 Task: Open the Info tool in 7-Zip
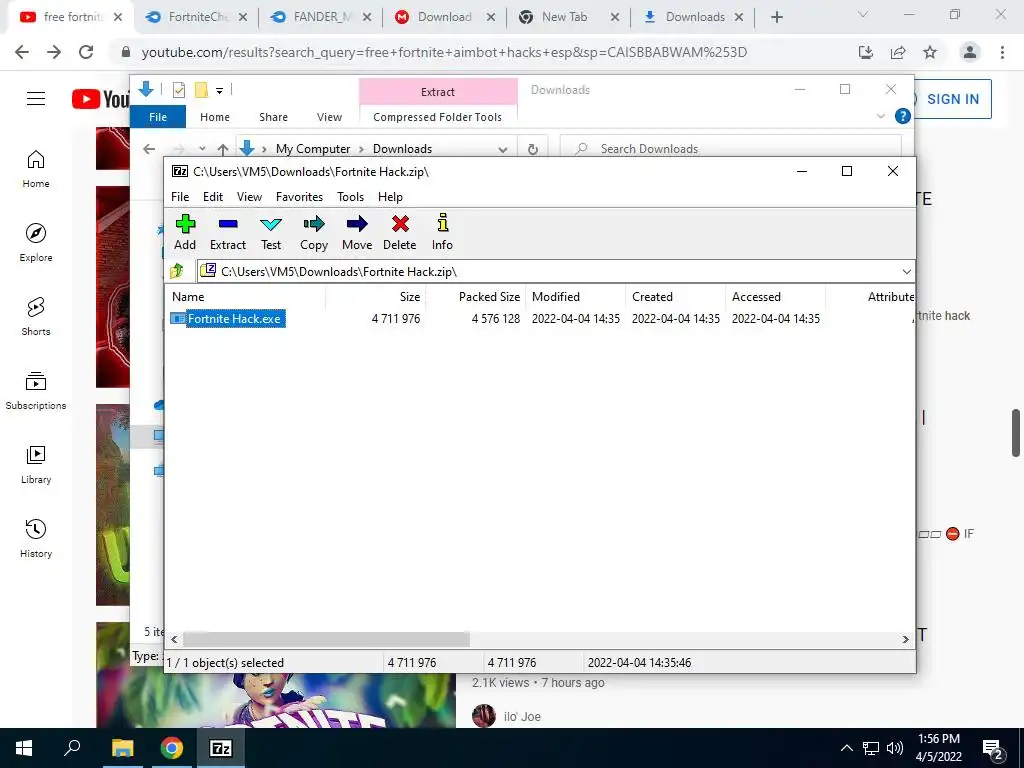[442, 232]
